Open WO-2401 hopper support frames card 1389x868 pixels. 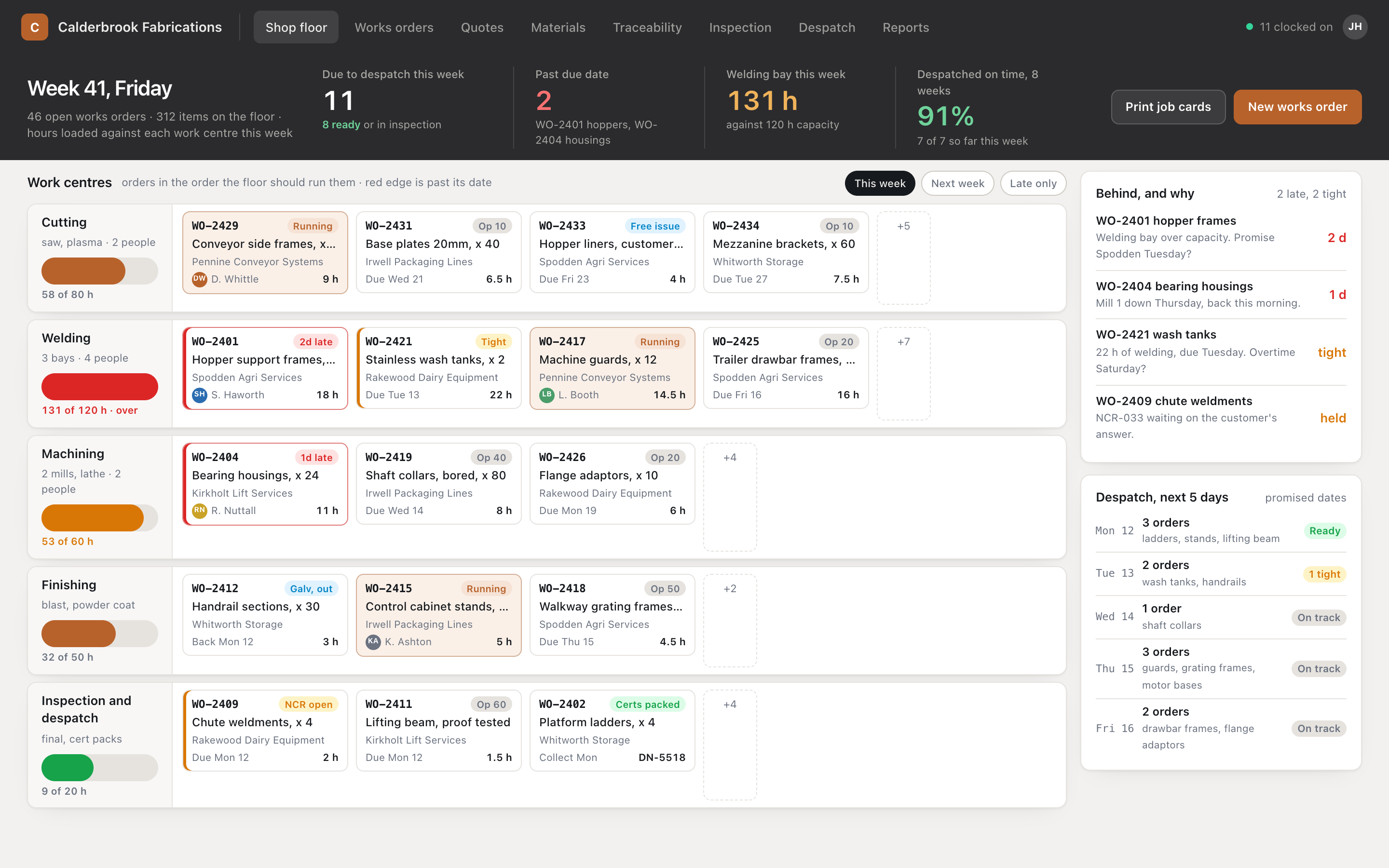tap(265, 368)
